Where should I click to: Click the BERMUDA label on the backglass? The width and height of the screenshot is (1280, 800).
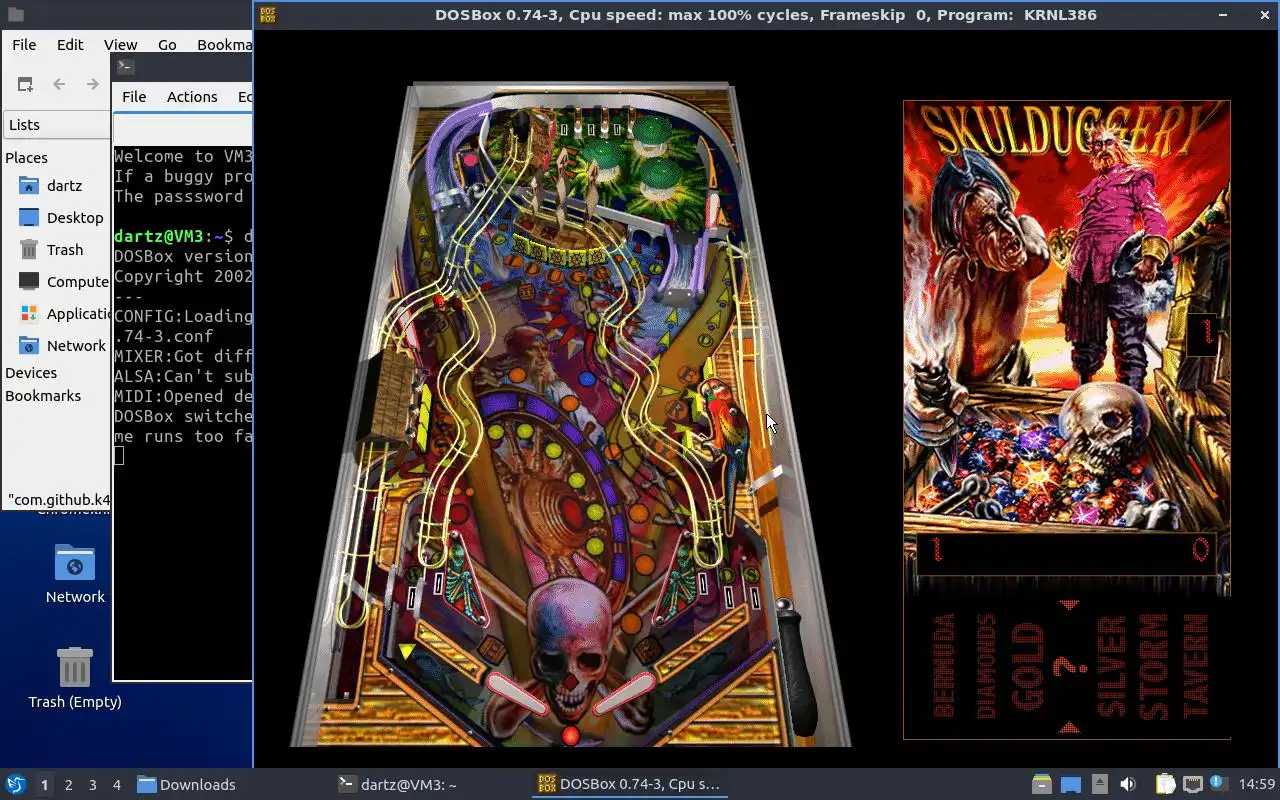(x=943, y=665)
